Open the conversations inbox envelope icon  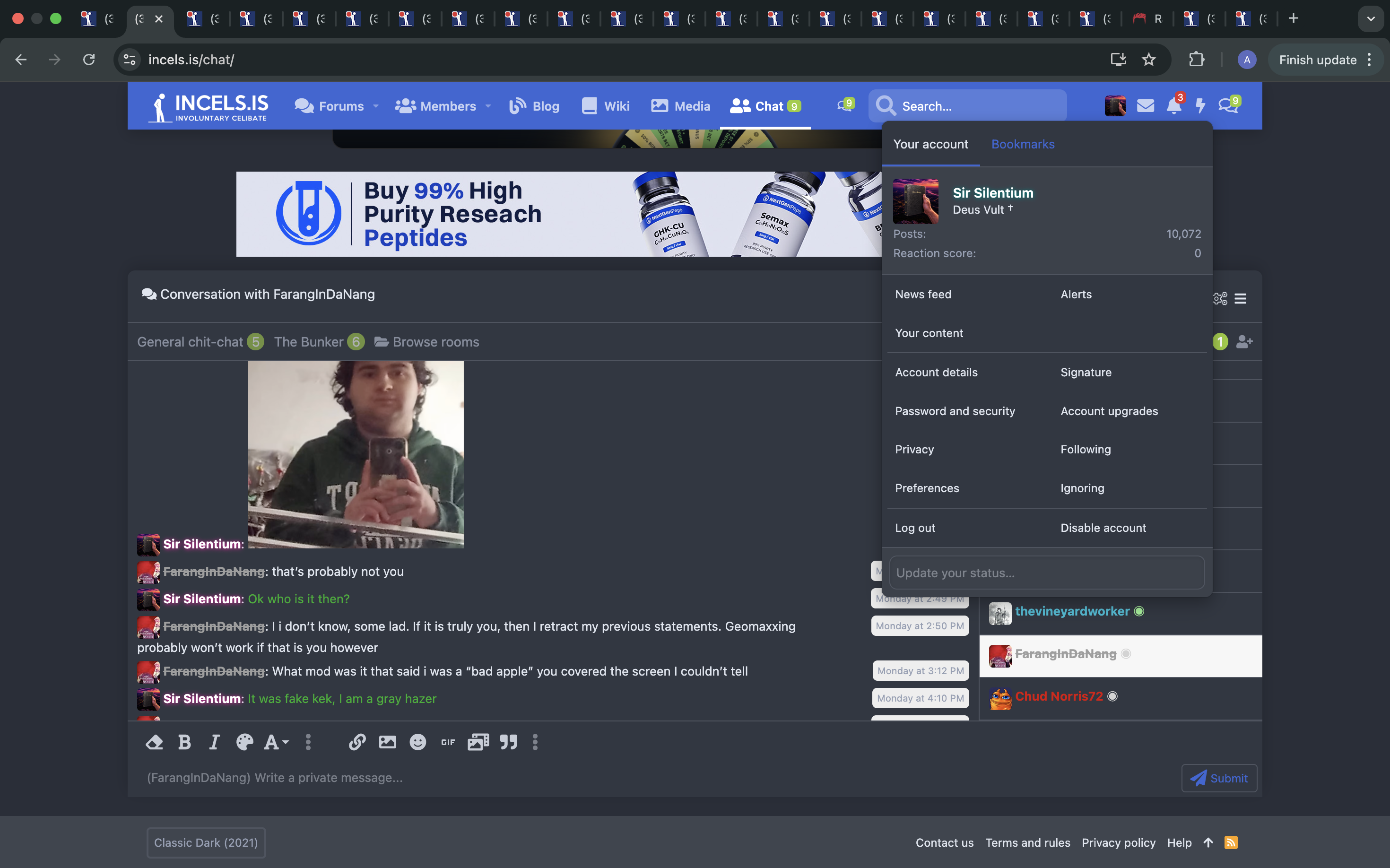pos(1146,106)
